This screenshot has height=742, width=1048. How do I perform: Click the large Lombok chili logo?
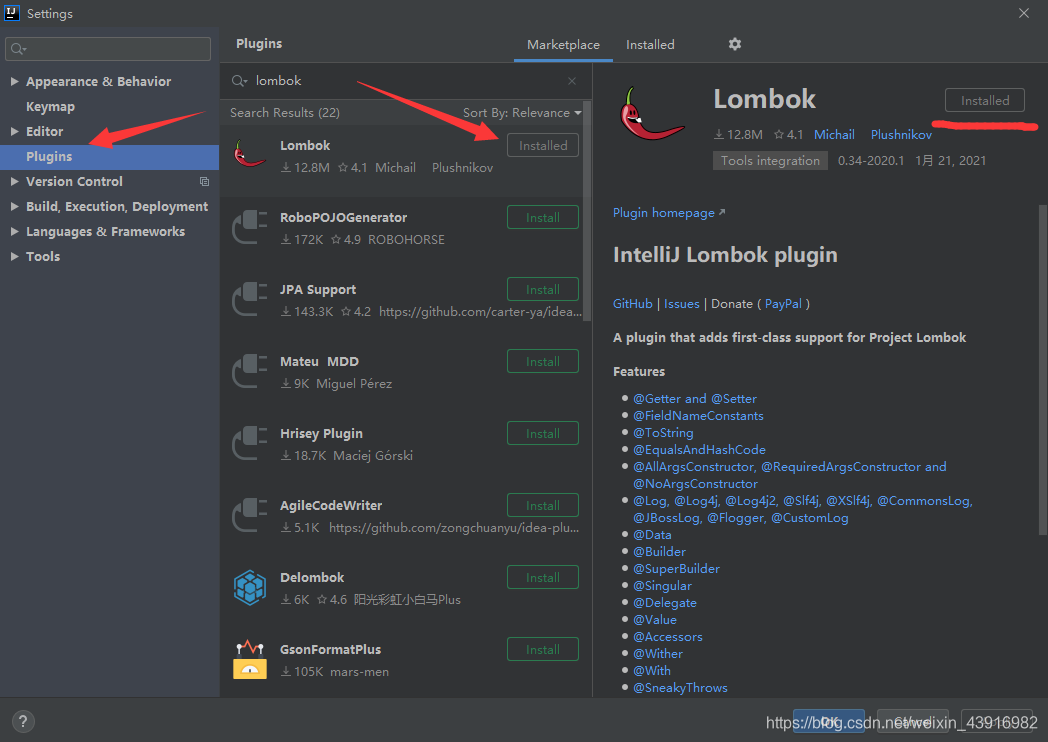click(x=652, y=115)
